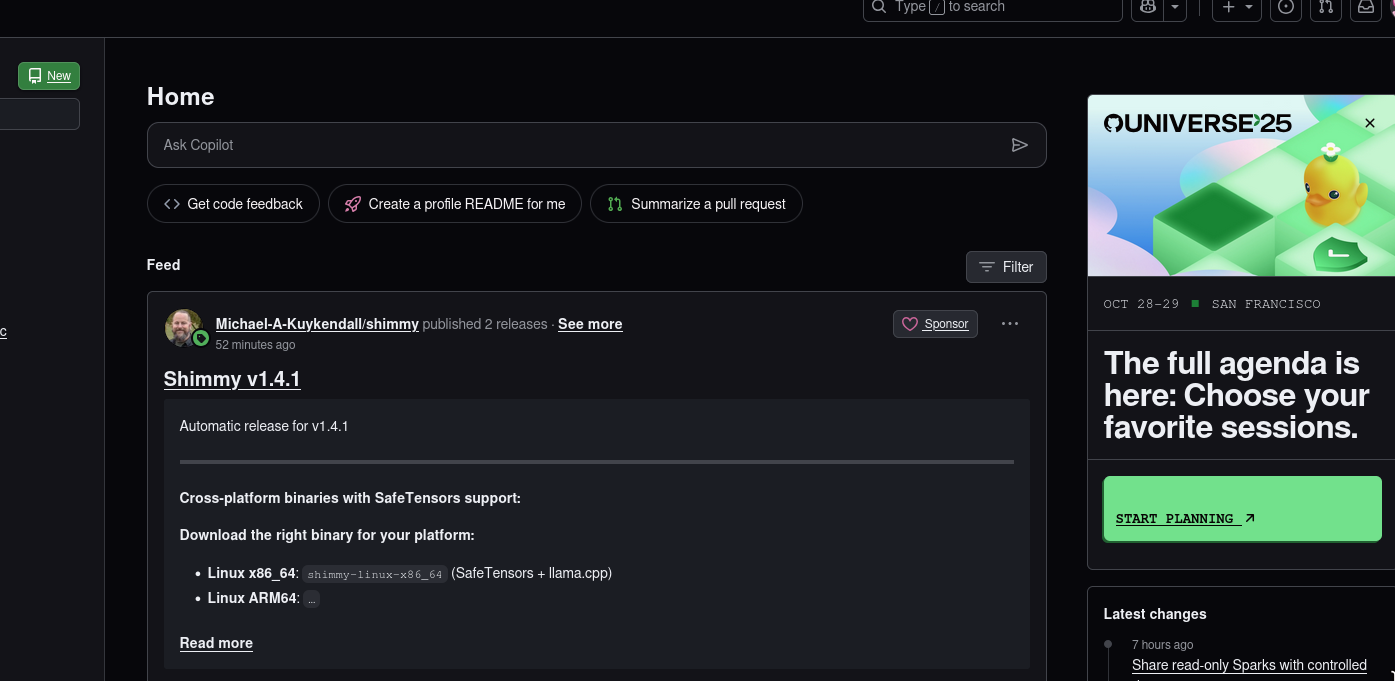Viewport: 1395px width, 681px height.
Task: Open the Universe 25 banner image
Action: pyautogui.click(x=1241, y=186)
